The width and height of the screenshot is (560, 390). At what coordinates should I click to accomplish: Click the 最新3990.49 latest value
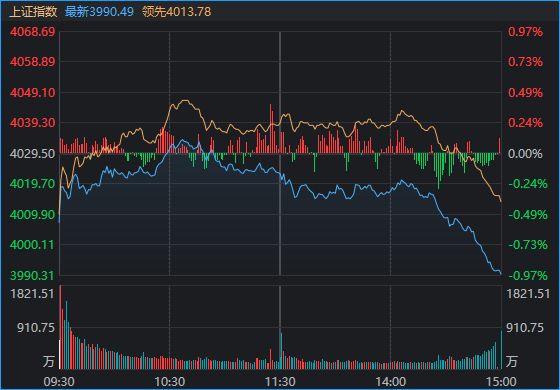click(99, 12)
